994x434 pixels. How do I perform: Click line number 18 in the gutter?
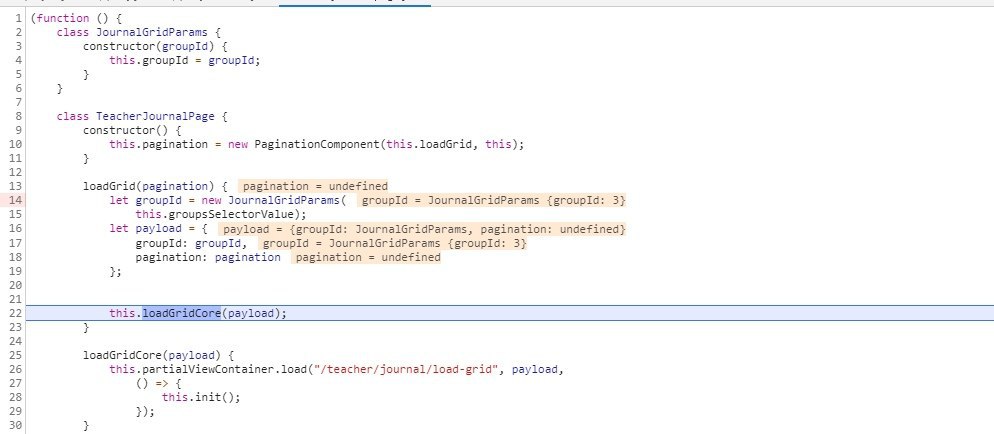16,257
